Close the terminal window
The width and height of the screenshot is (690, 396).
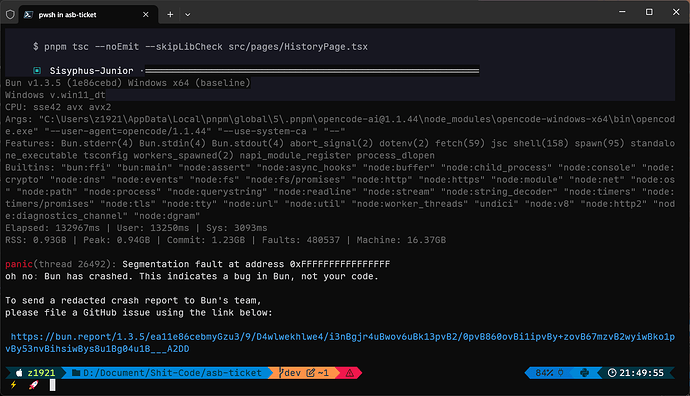(x=676, y=12)
